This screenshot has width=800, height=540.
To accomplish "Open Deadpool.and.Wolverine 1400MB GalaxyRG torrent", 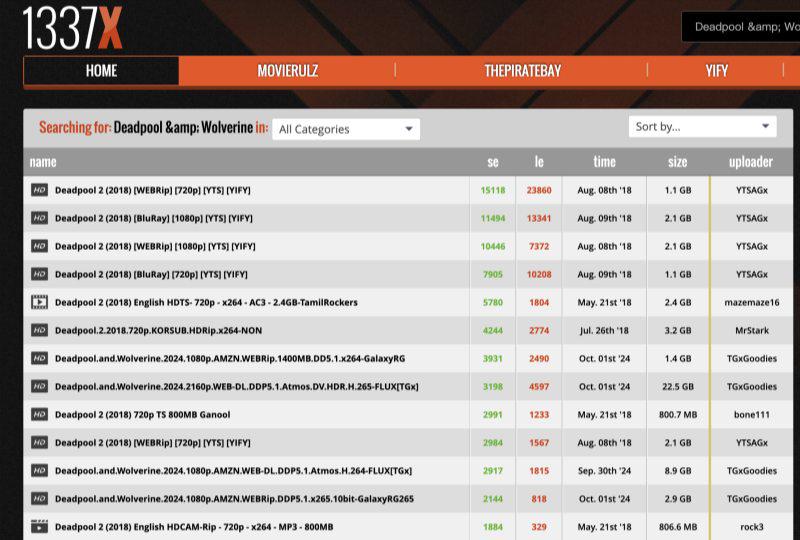I will pos(230,358).
